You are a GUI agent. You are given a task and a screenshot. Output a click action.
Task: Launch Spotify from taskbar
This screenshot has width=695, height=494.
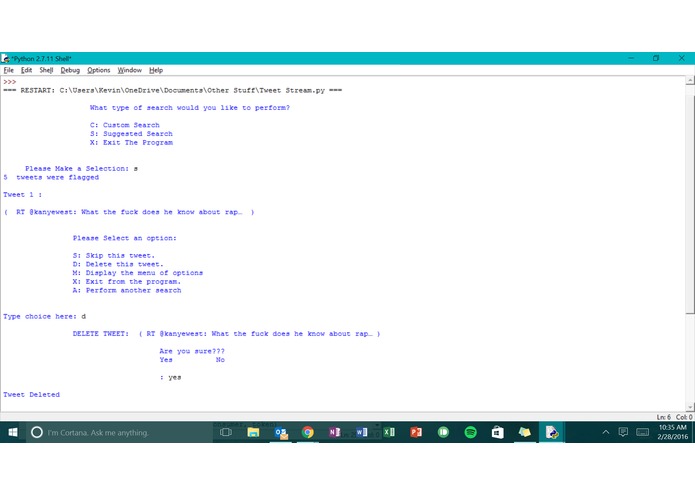pyautogui.click(x=471, y=432)
